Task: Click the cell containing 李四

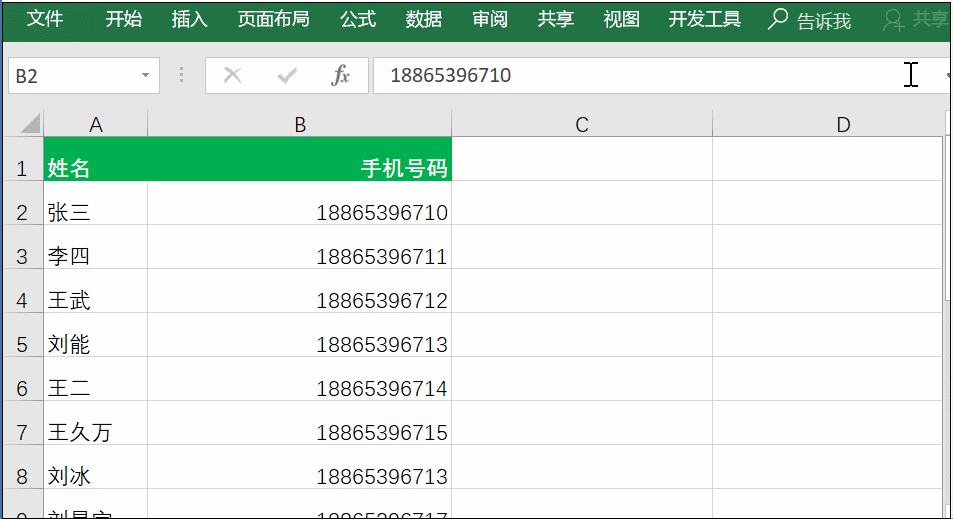Action: [x=95, y=247]
